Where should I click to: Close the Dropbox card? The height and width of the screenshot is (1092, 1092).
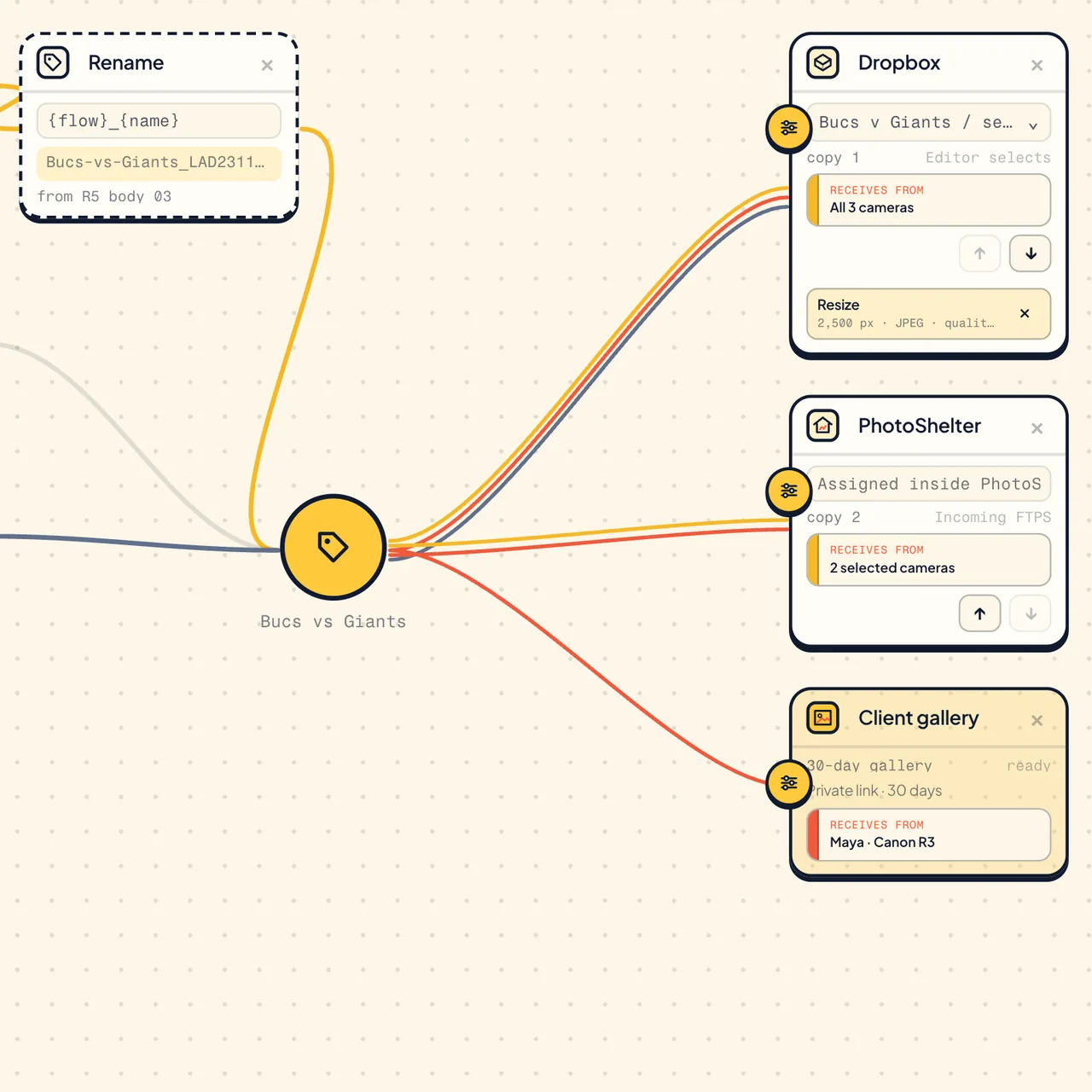[1037, 65]
